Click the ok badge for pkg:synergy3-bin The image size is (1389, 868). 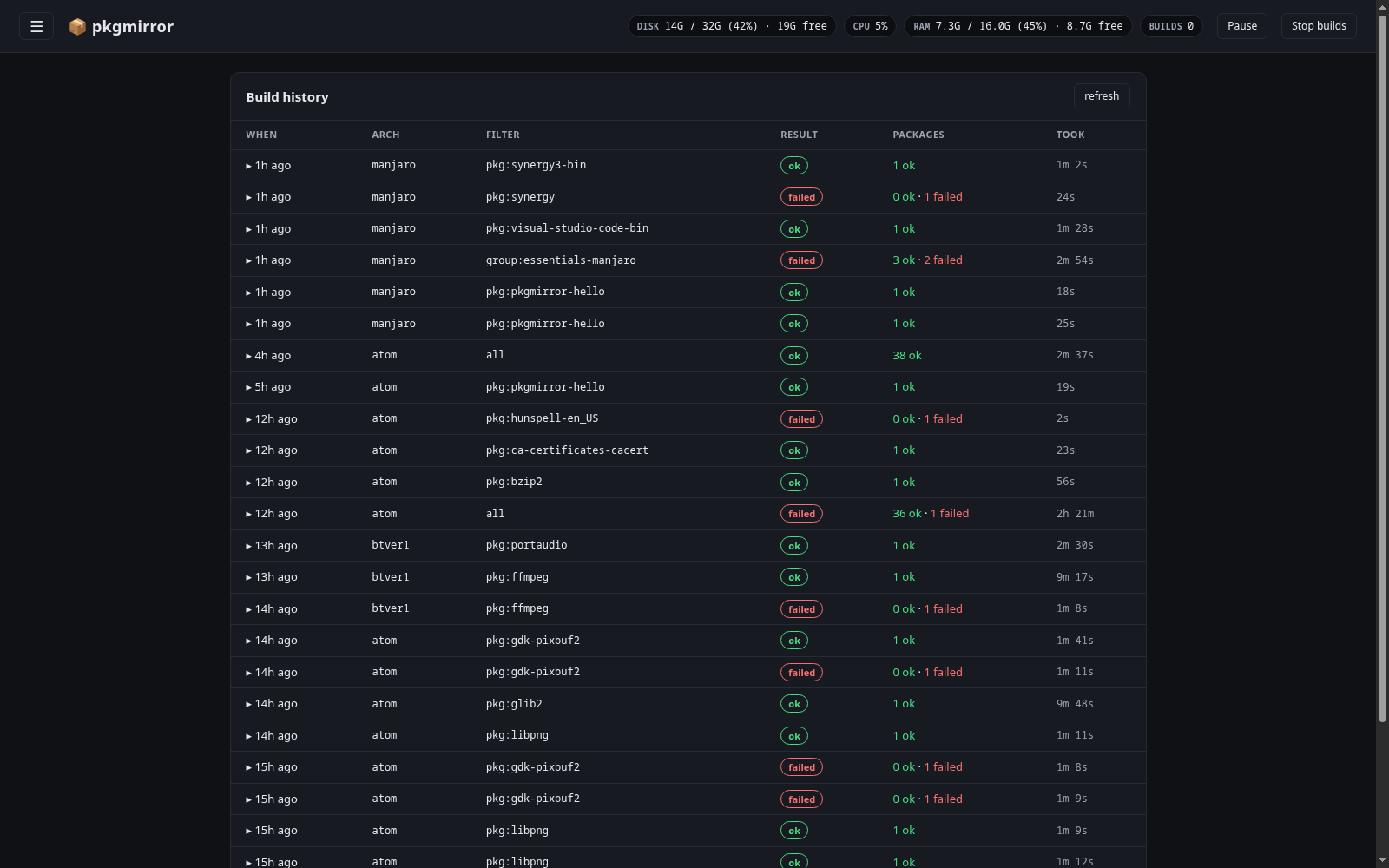tap(794, 165)
